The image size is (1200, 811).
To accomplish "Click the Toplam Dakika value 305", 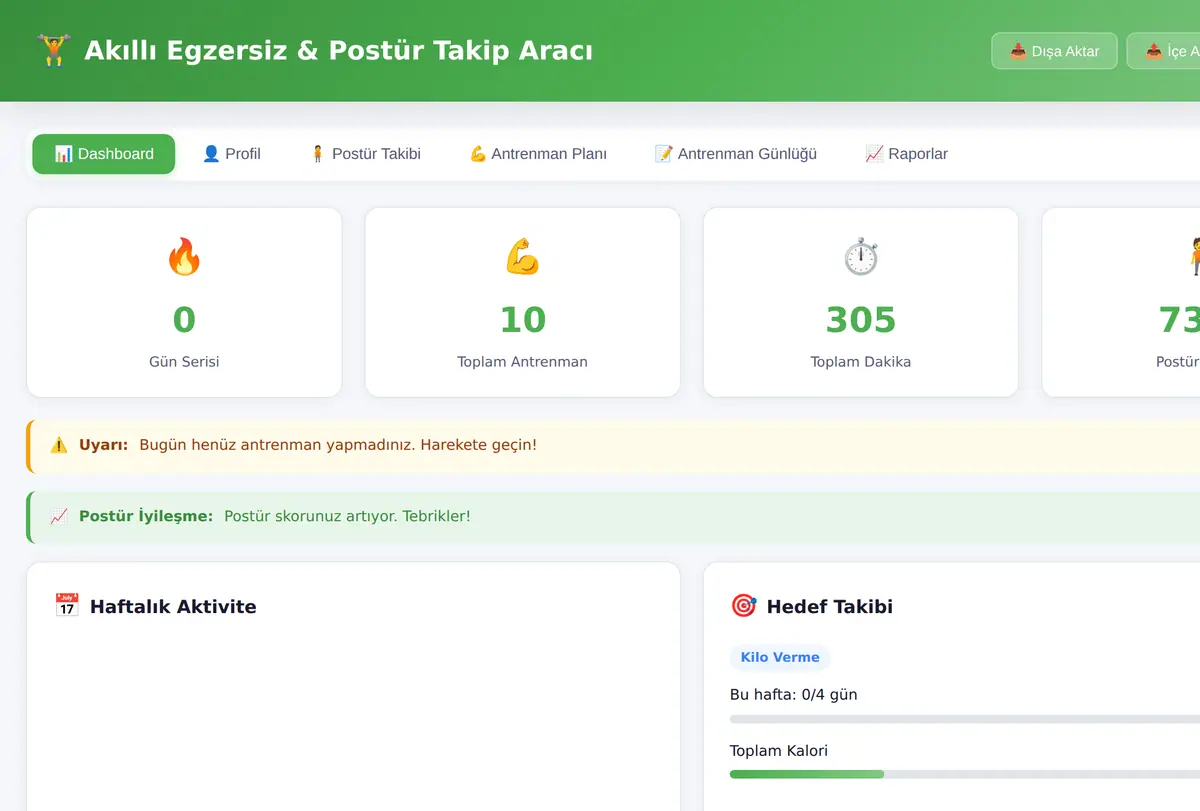I will (x=861, y=320).
